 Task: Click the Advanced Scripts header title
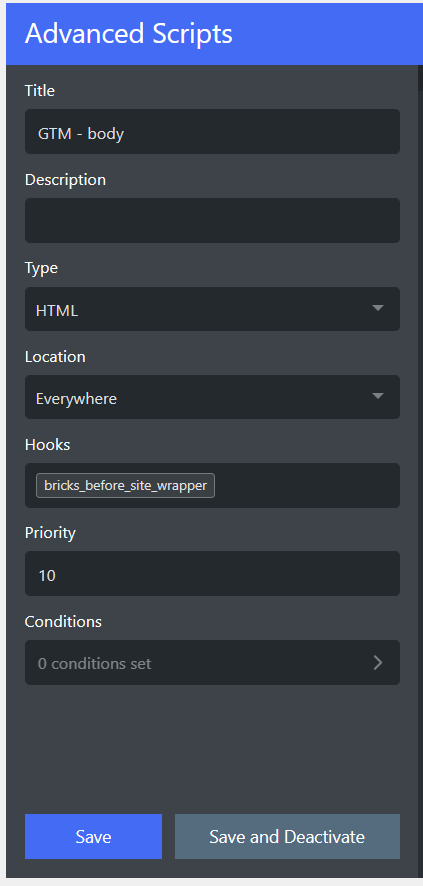coord(129,34)
